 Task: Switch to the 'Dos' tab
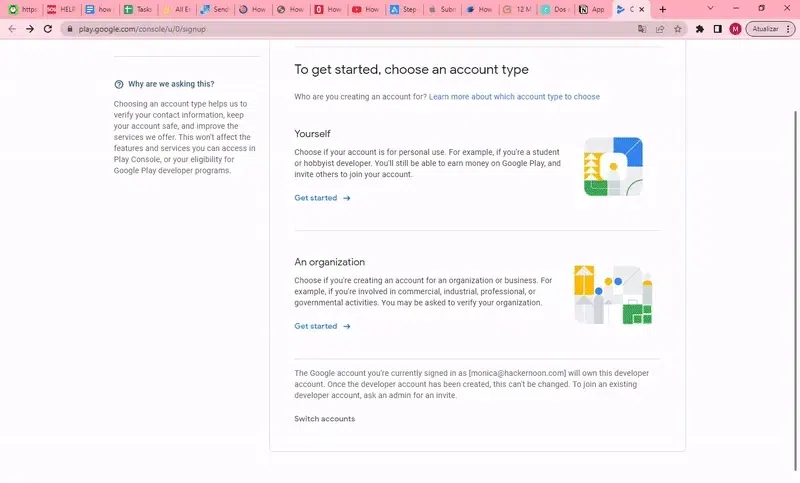[555, 9]
